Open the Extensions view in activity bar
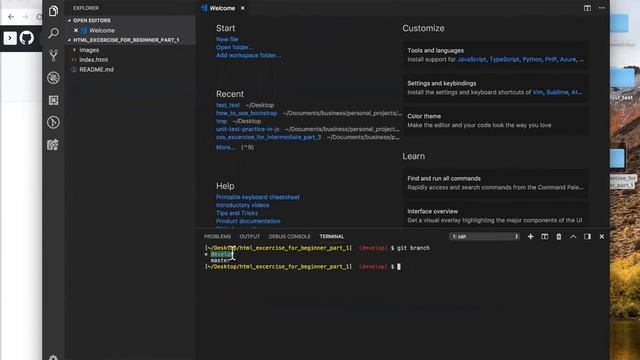This screenshot has width=640, height=360. (x=53, y=100)
